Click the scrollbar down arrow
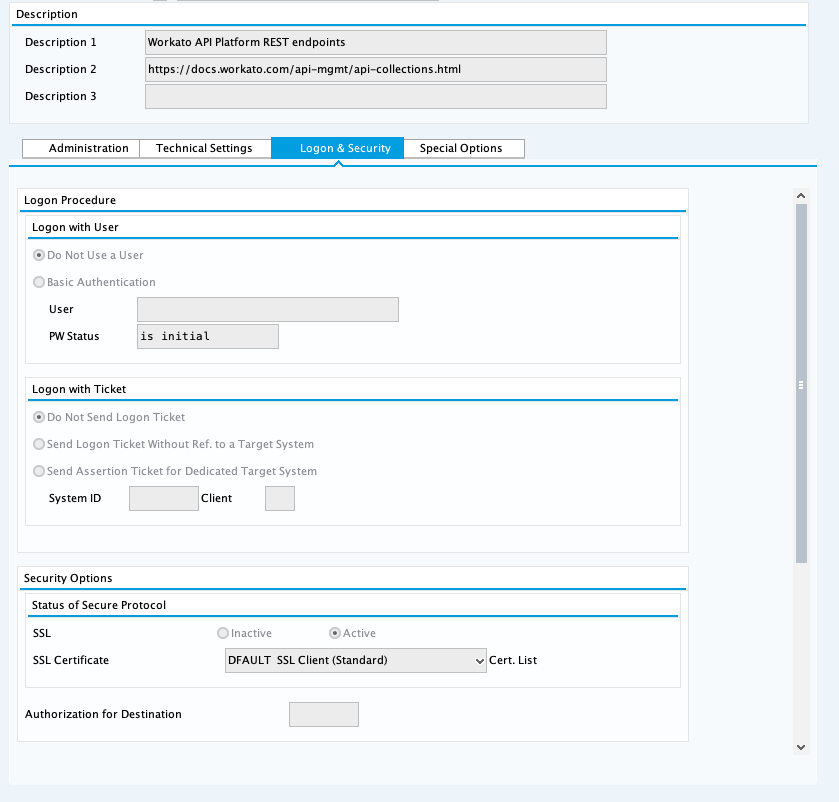Screen dimensions: 839x802 [801, 747]
